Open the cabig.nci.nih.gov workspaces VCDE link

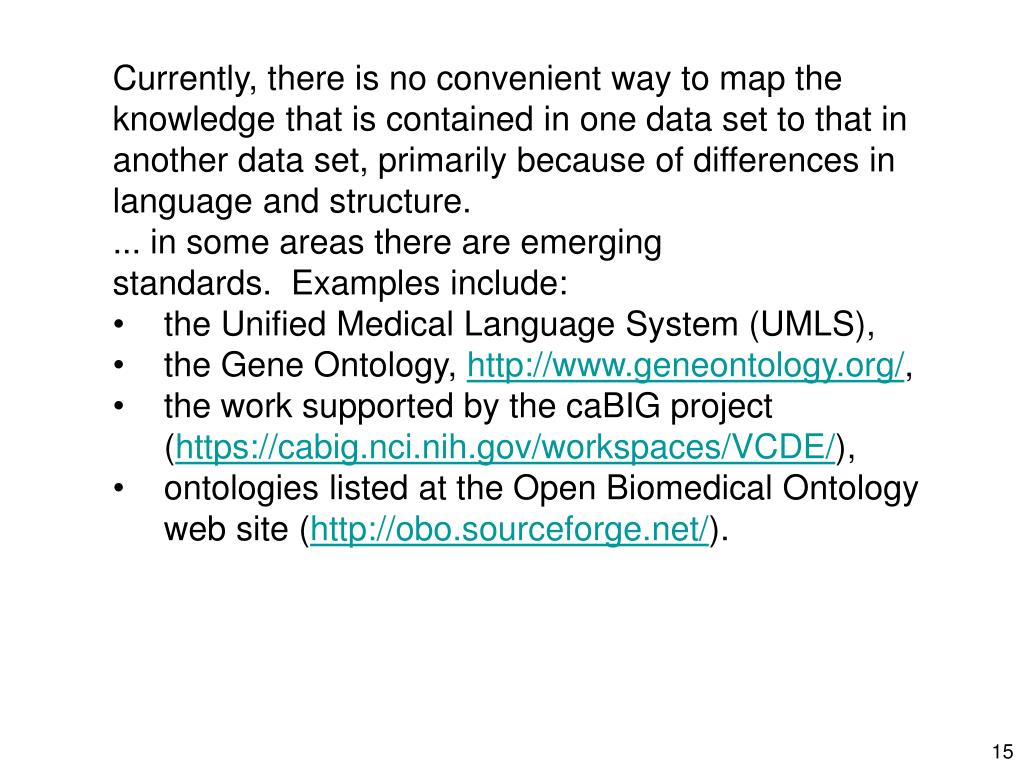(x=505, y=449)
